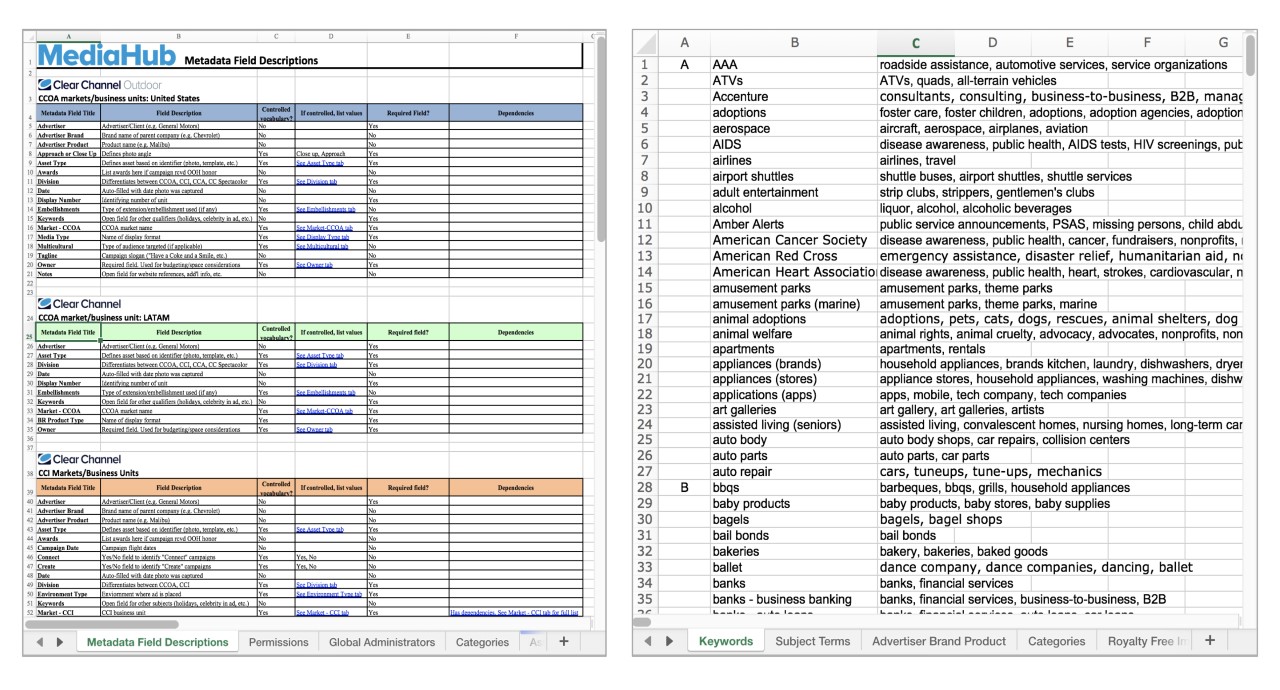This screenshot has height=690, width=1280.
Task: Open the Advertiser Brand Product tab
Action: click(939, 641)
